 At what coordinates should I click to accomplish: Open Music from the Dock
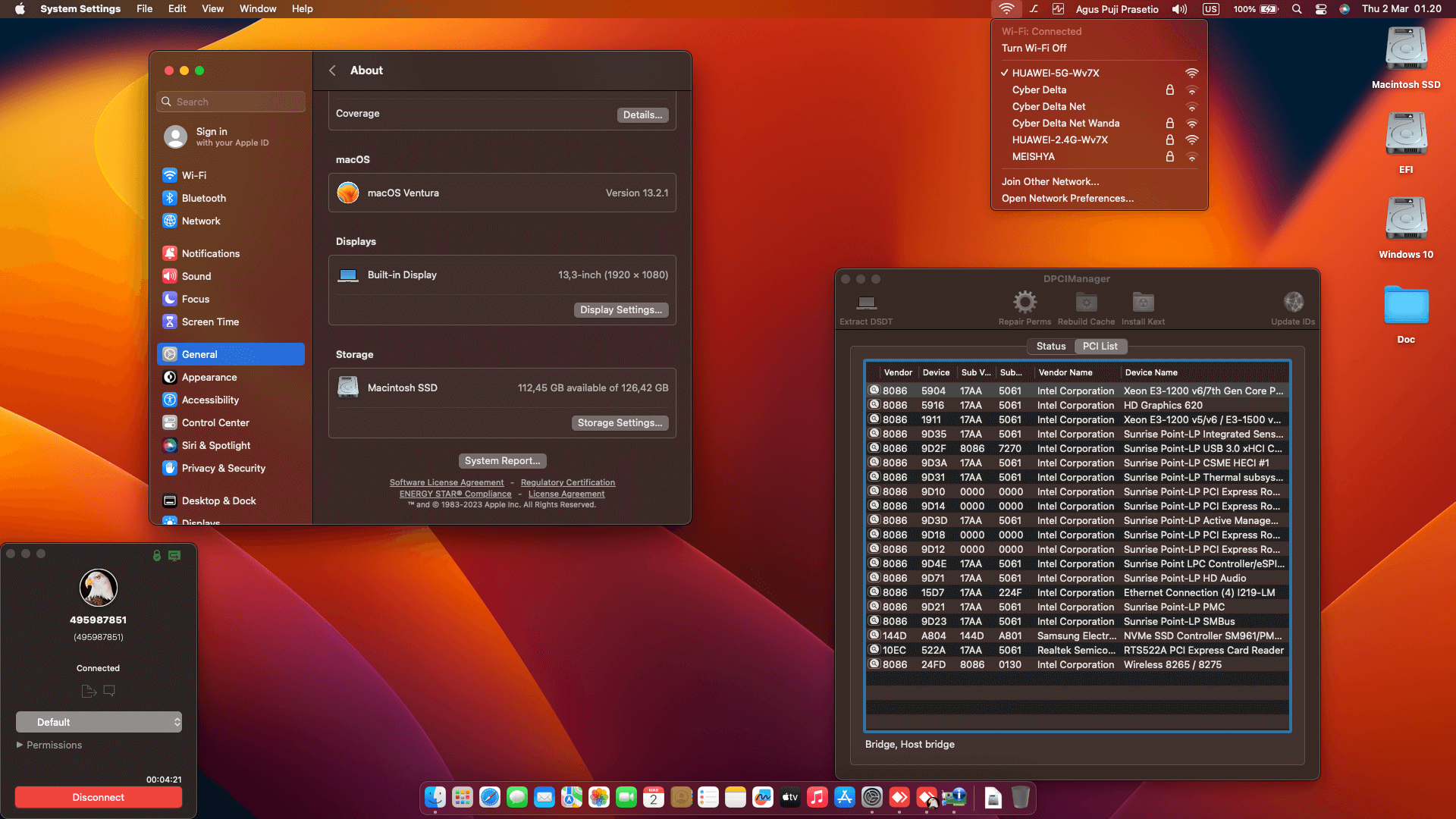817,798
